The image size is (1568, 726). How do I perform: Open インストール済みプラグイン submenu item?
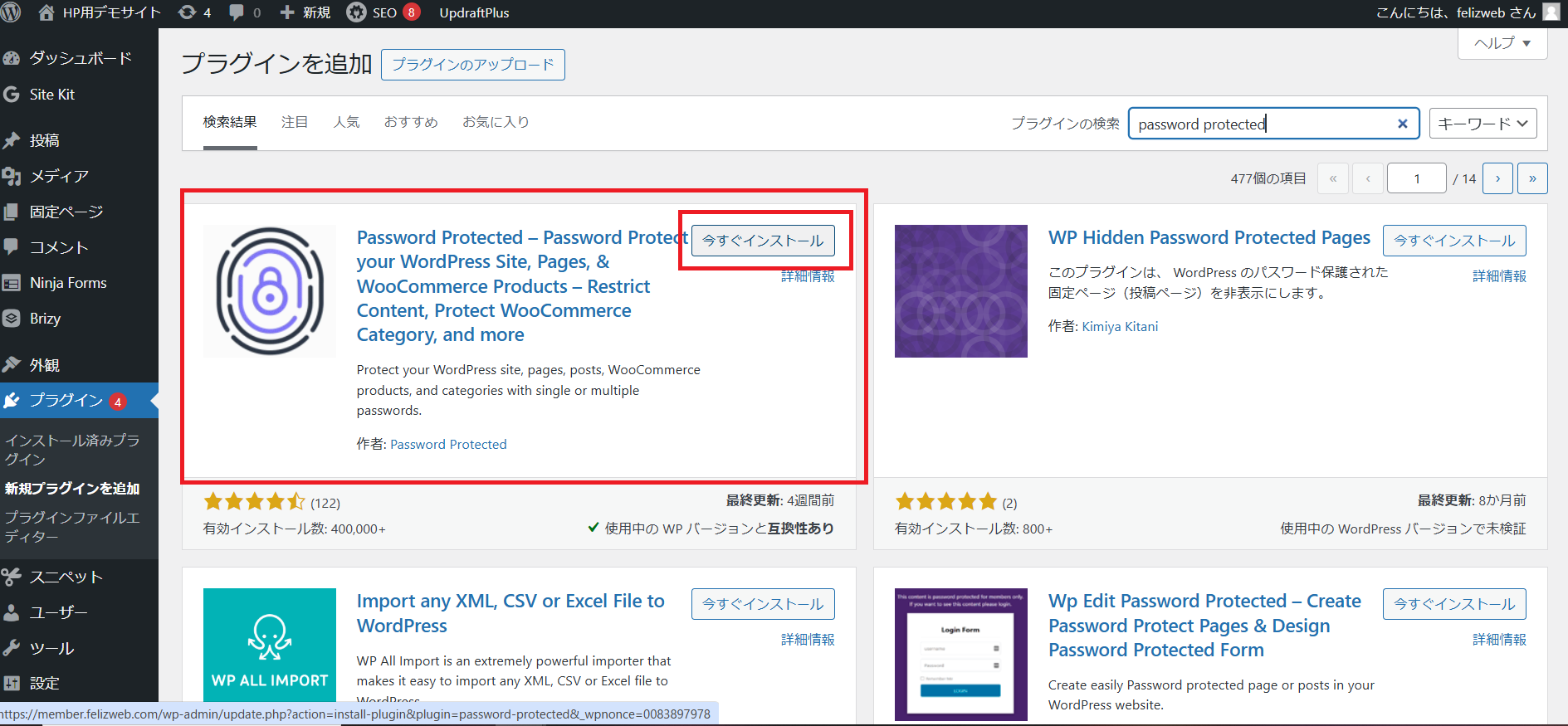[72, 450]
